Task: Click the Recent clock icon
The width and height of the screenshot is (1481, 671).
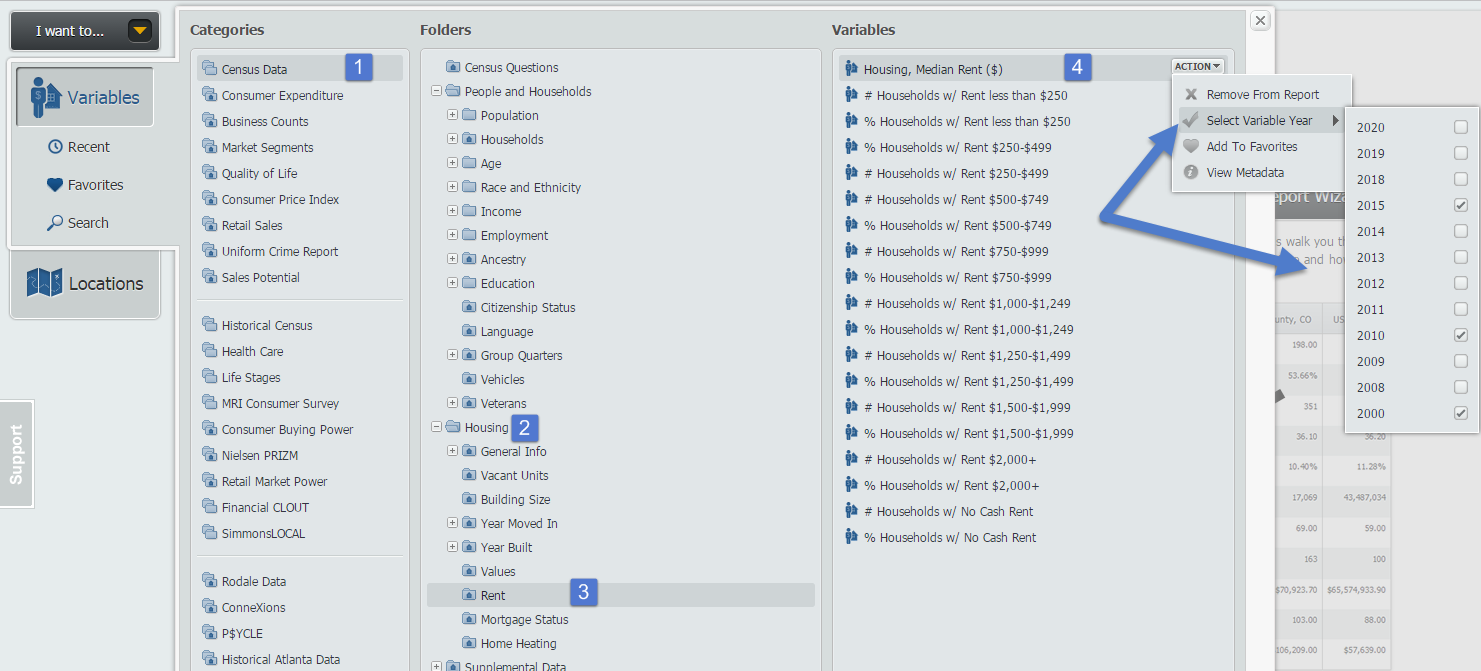Action: 55,147
